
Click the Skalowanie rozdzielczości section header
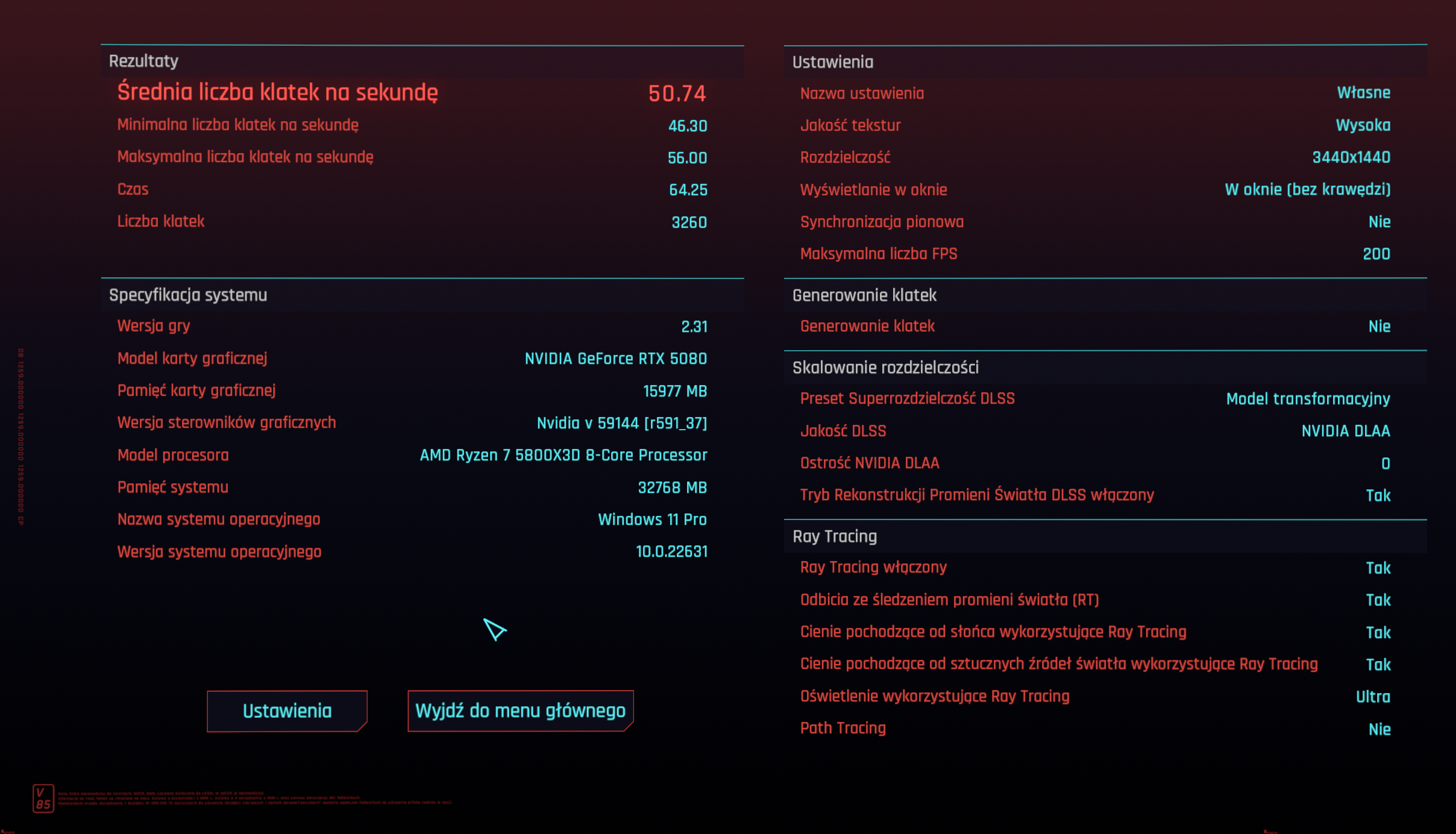click(x=885, y=368)
